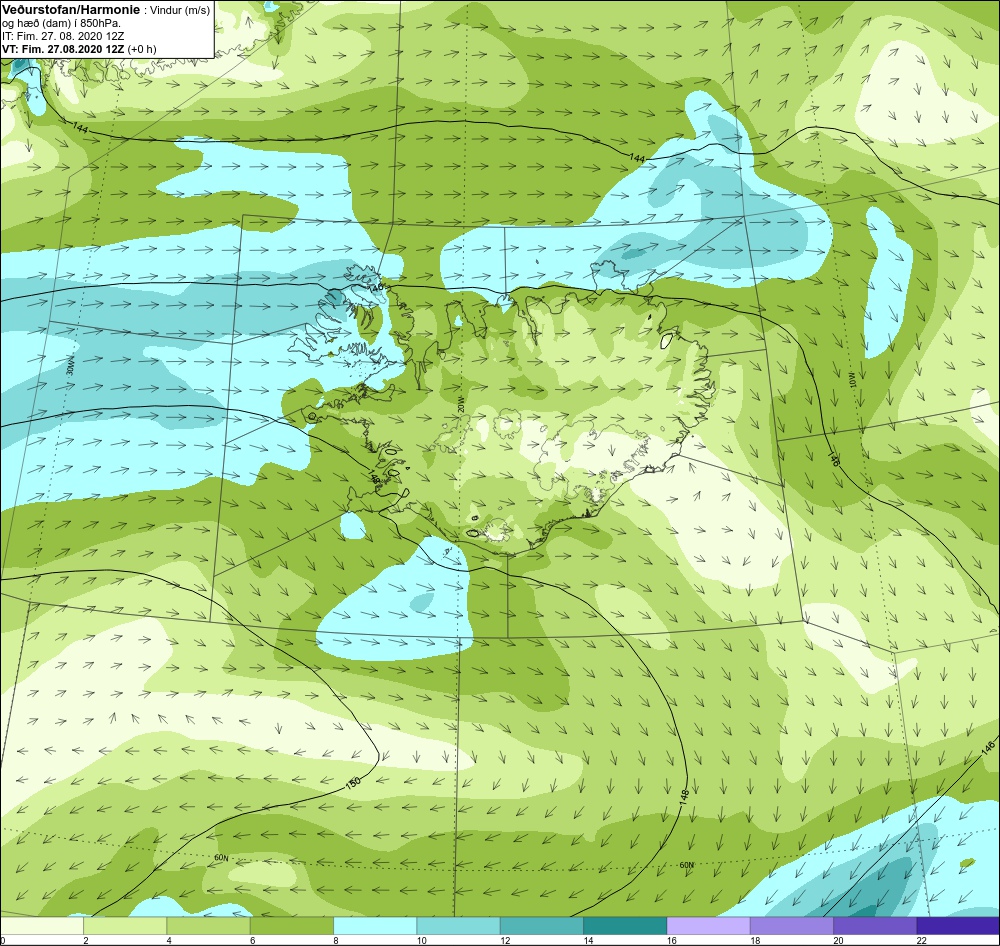Click the legend tick value "2"

85,940
